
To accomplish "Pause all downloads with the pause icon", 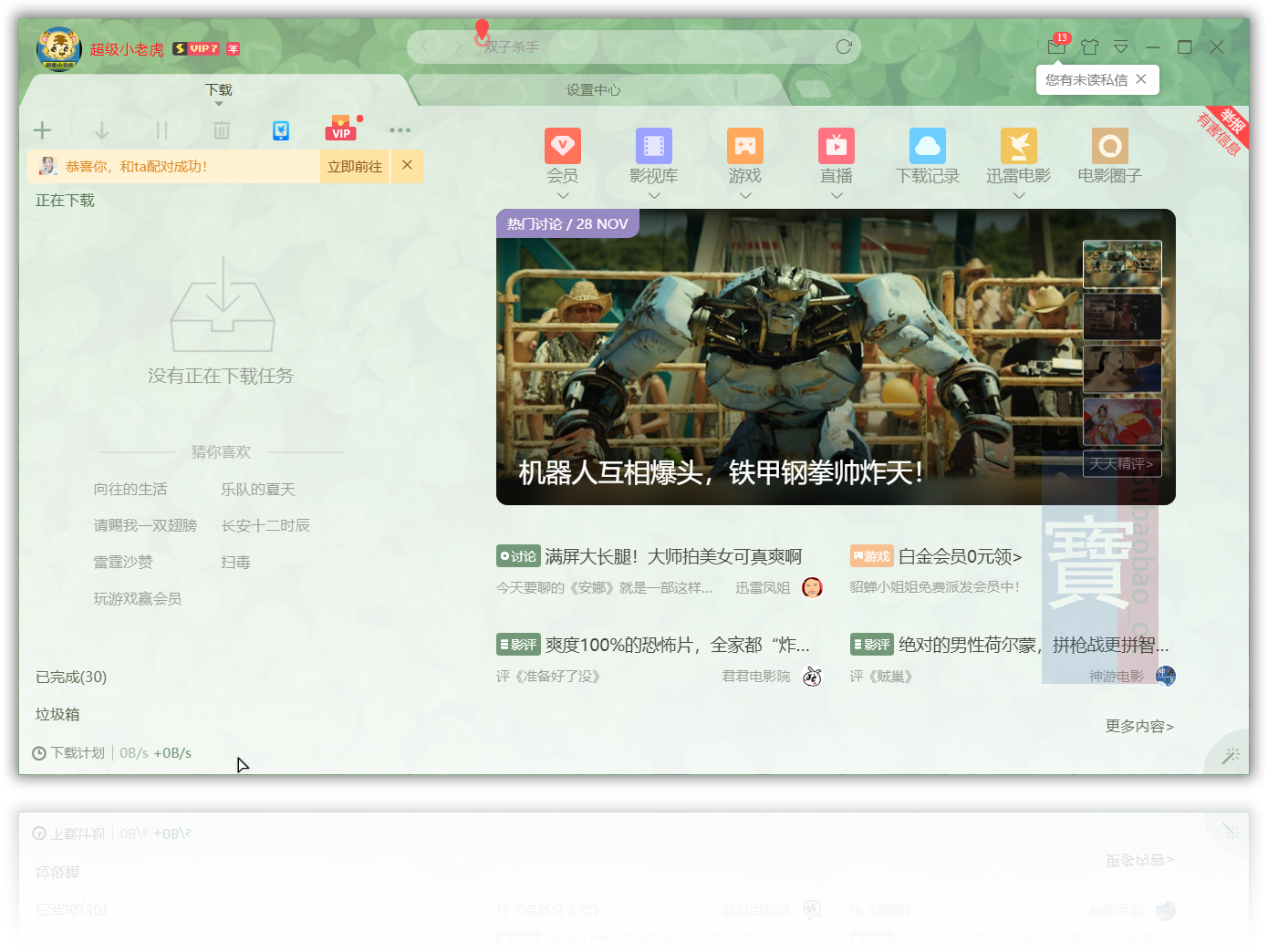I will (161, 129).
